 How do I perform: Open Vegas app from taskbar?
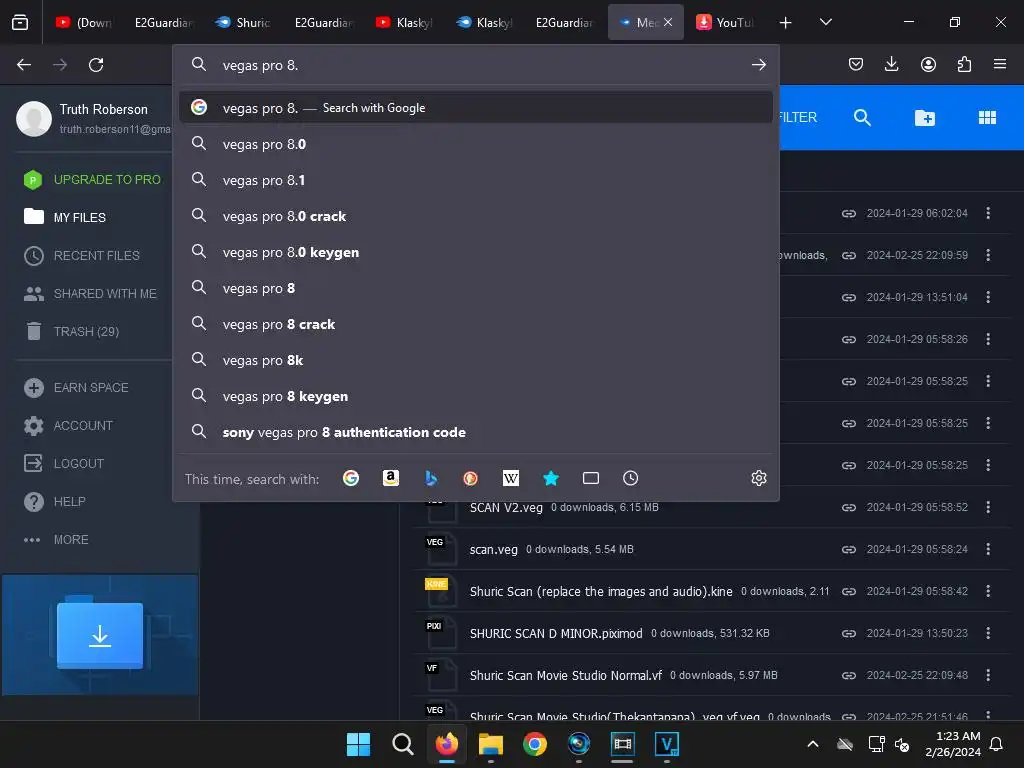click(x=667, y=744)
